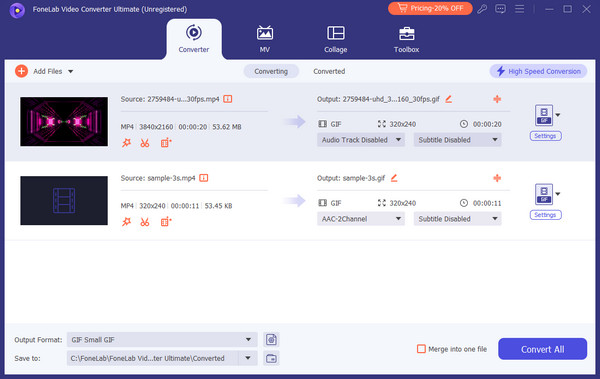Open the cut scissors for sample-3s.mp4
600x379 pixels.
click(x=145, y=222)
